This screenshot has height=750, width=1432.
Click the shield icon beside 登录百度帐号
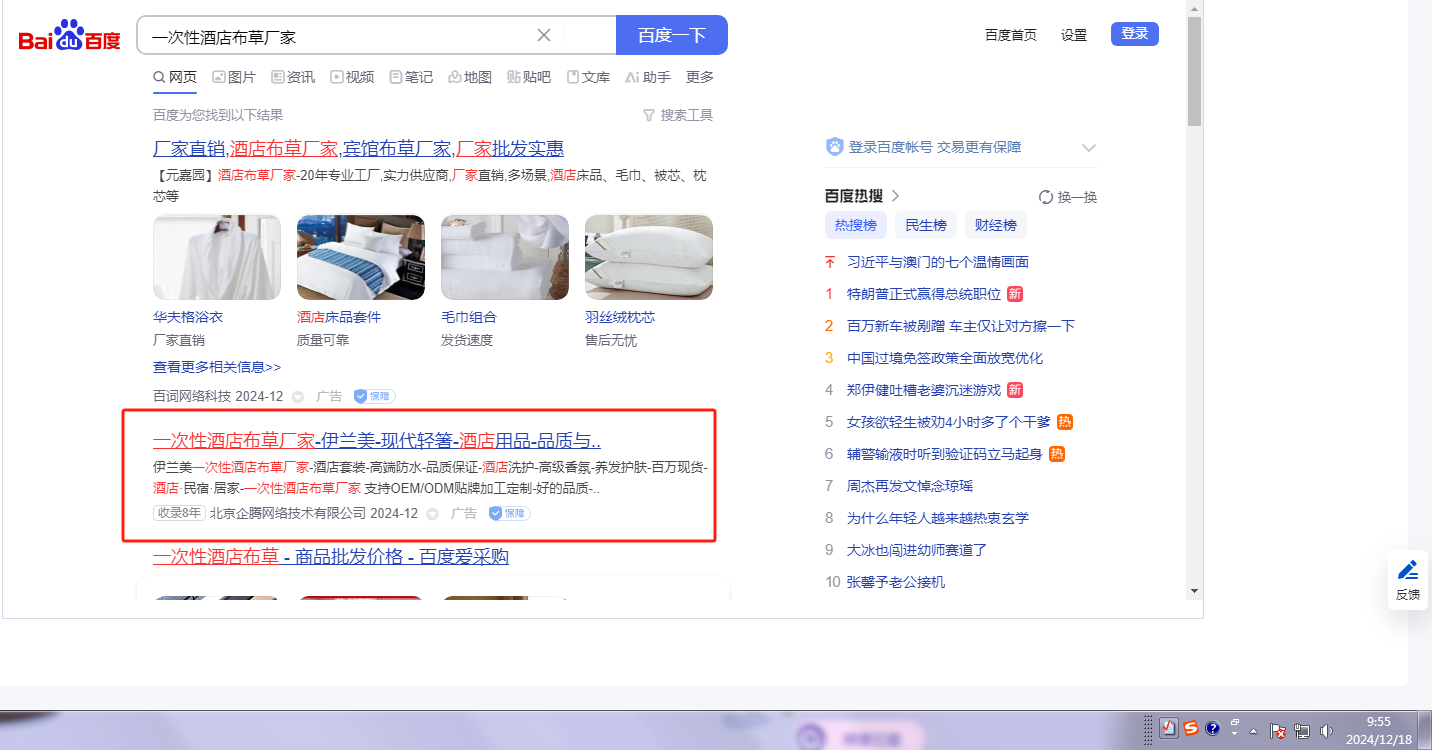point(835,147)
